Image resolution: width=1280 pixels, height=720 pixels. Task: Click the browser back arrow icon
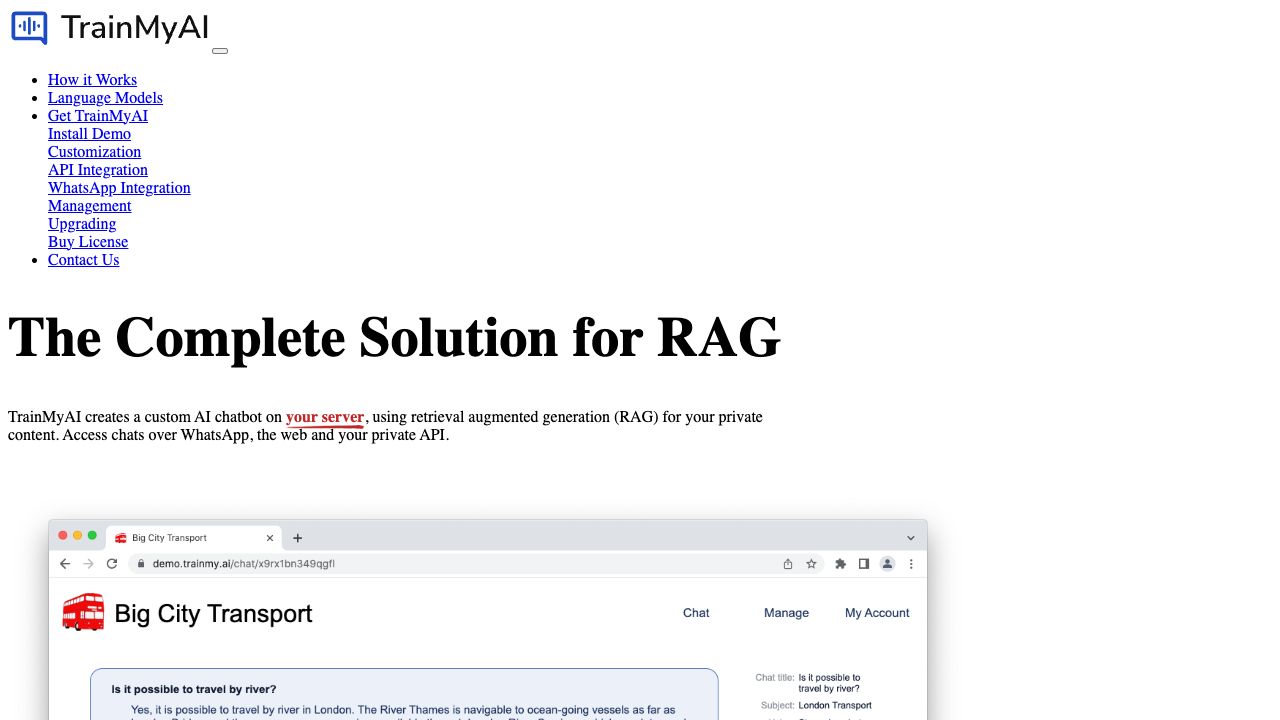click(65, 564)
